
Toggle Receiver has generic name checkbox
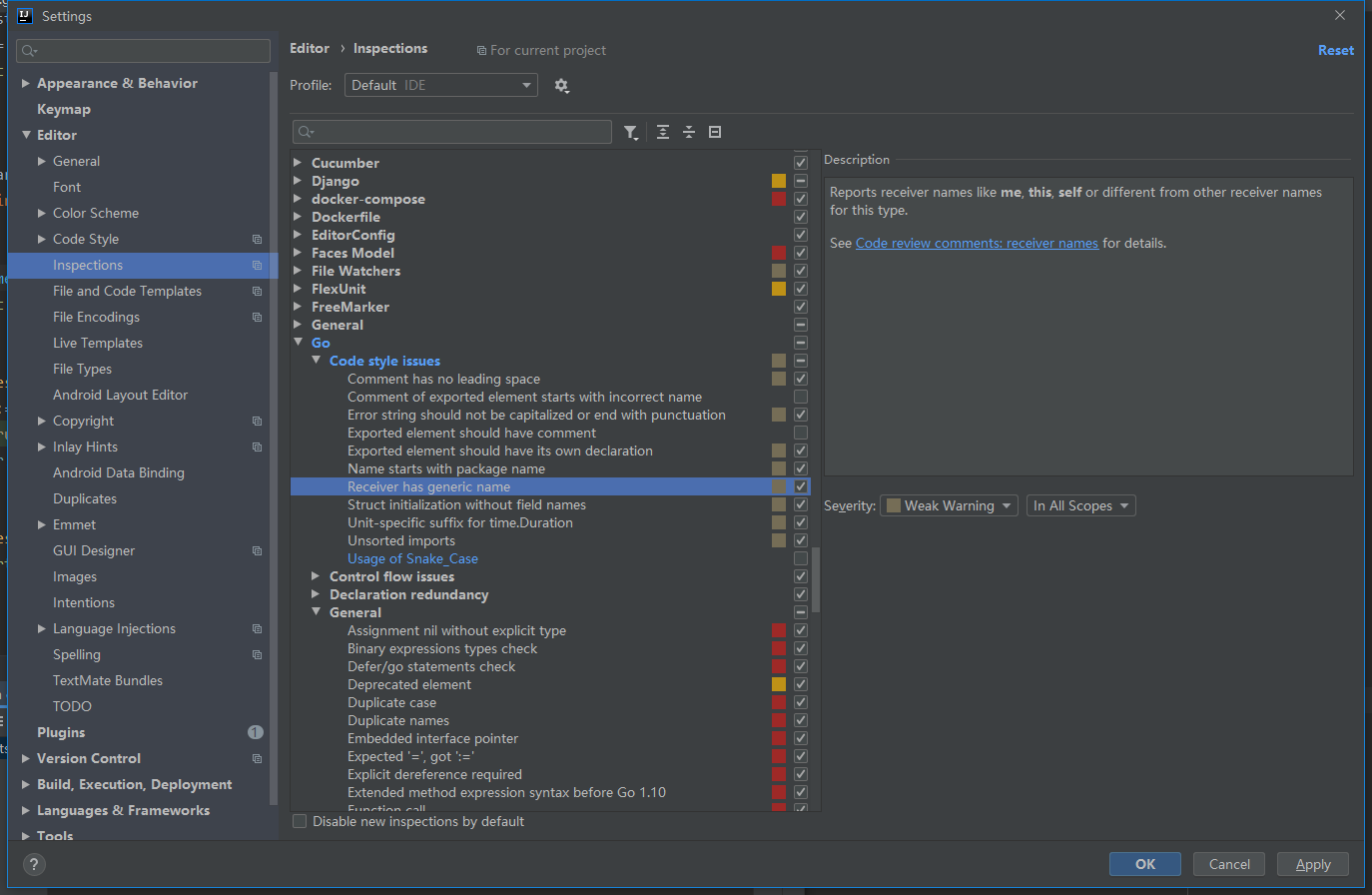click(x=801, y=486)
